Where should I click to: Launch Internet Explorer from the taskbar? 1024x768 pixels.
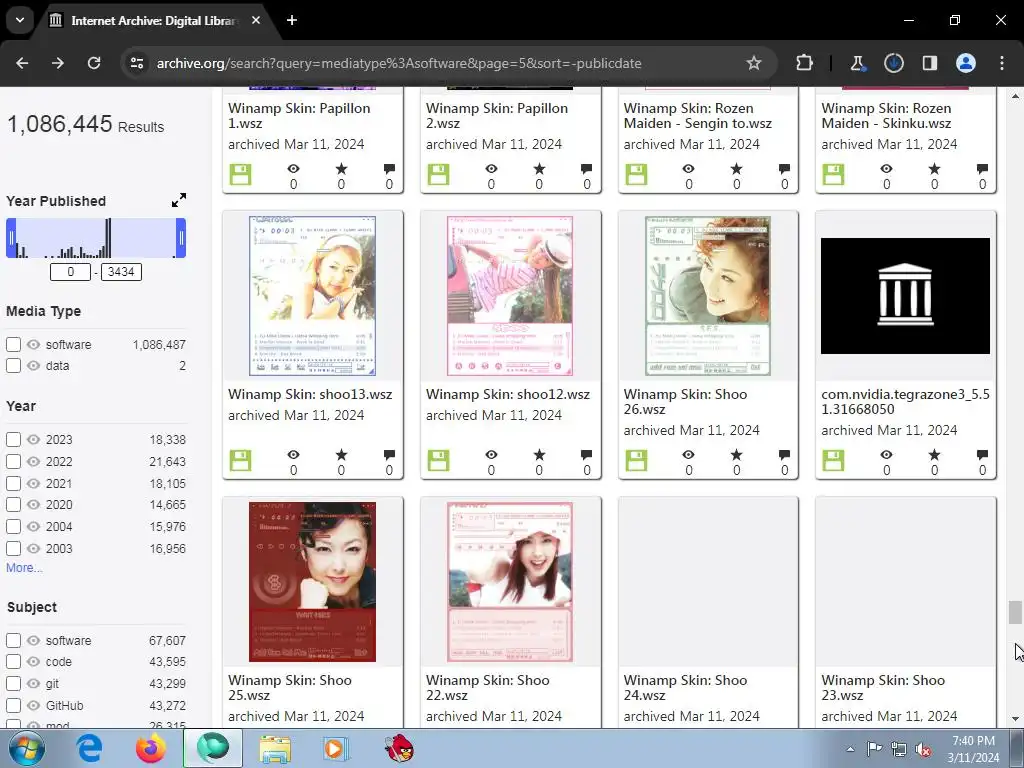89,748
